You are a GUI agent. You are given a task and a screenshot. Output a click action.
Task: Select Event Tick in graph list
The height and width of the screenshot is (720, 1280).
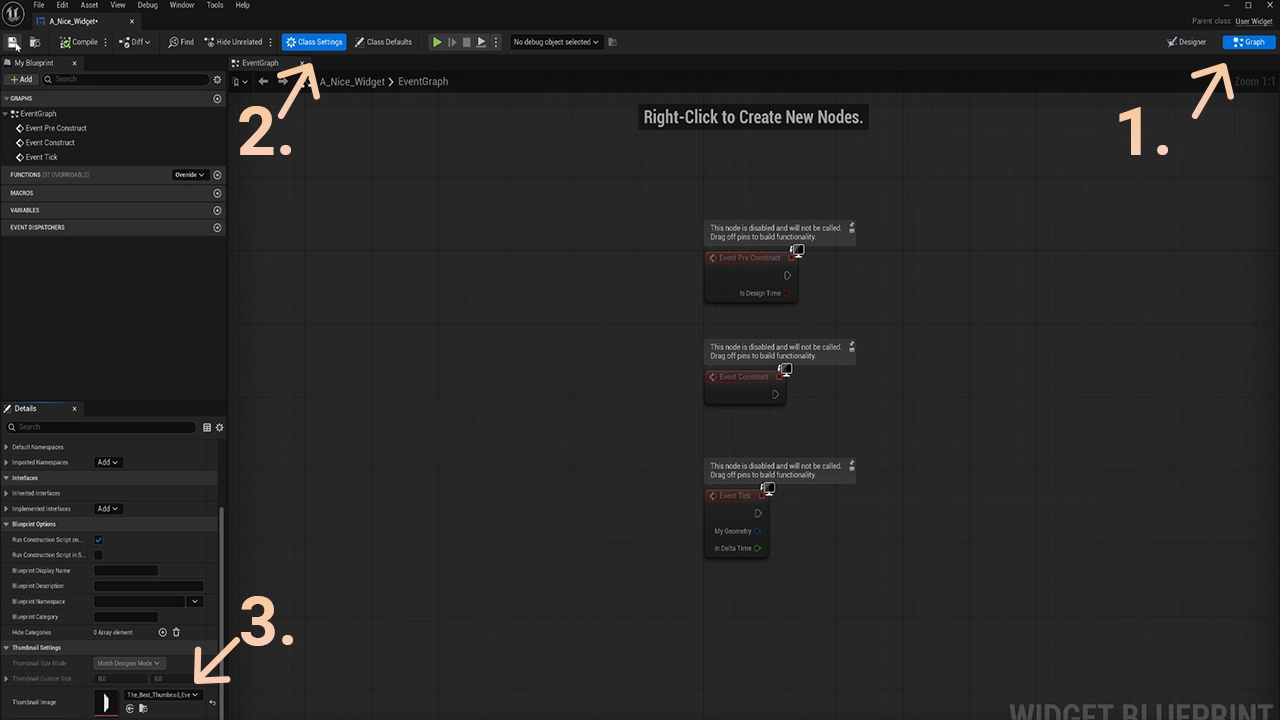click(41, 157)
